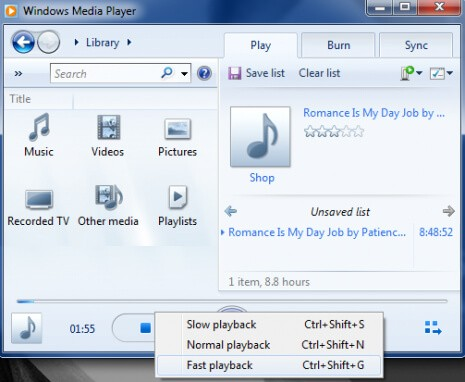Click the Help question mark icon
465x382 pixels.
[204, 73]
